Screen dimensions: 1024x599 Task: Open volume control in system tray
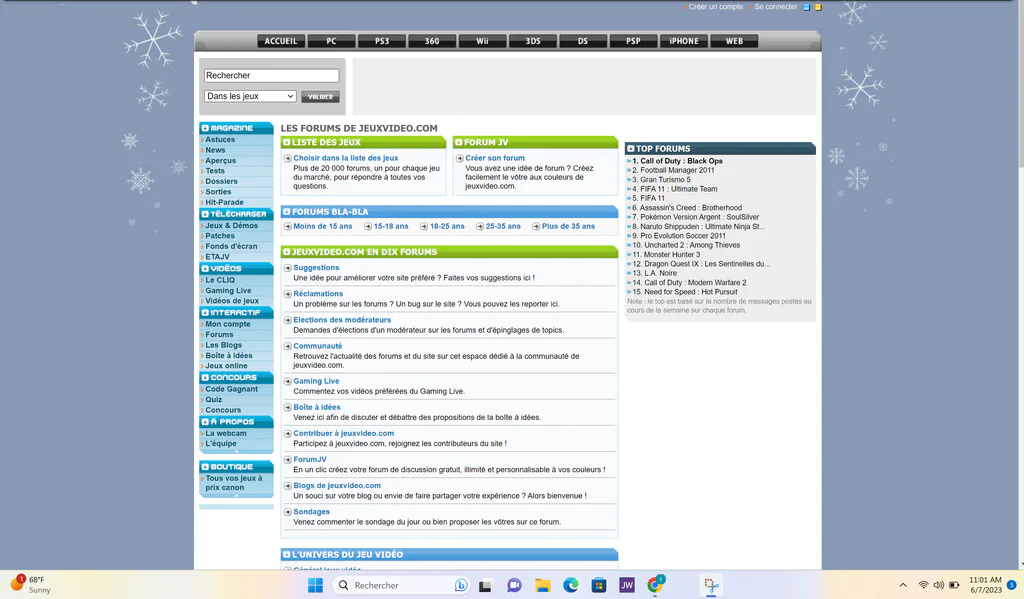938,585
